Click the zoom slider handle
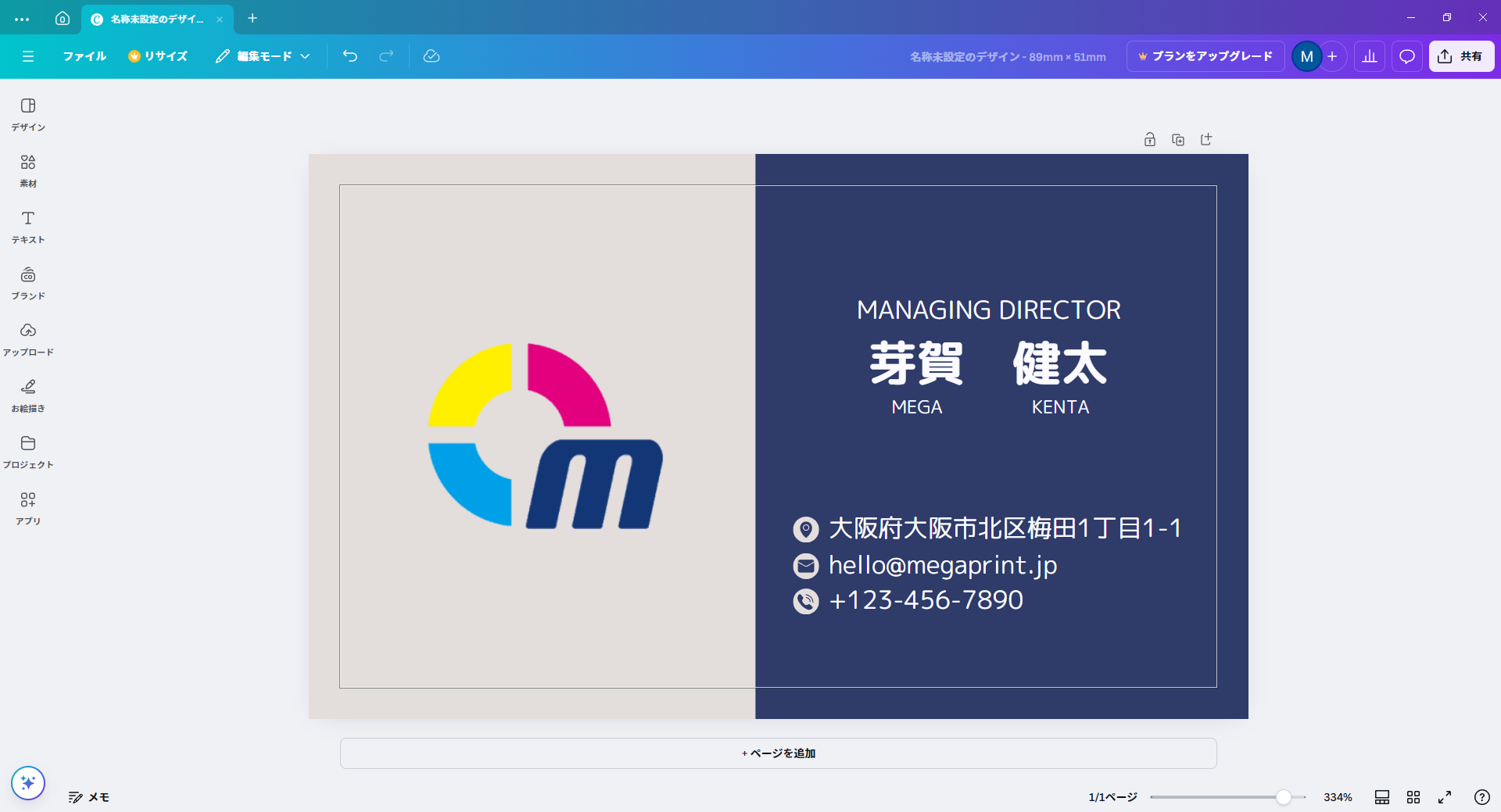 tap(1283, 797)
